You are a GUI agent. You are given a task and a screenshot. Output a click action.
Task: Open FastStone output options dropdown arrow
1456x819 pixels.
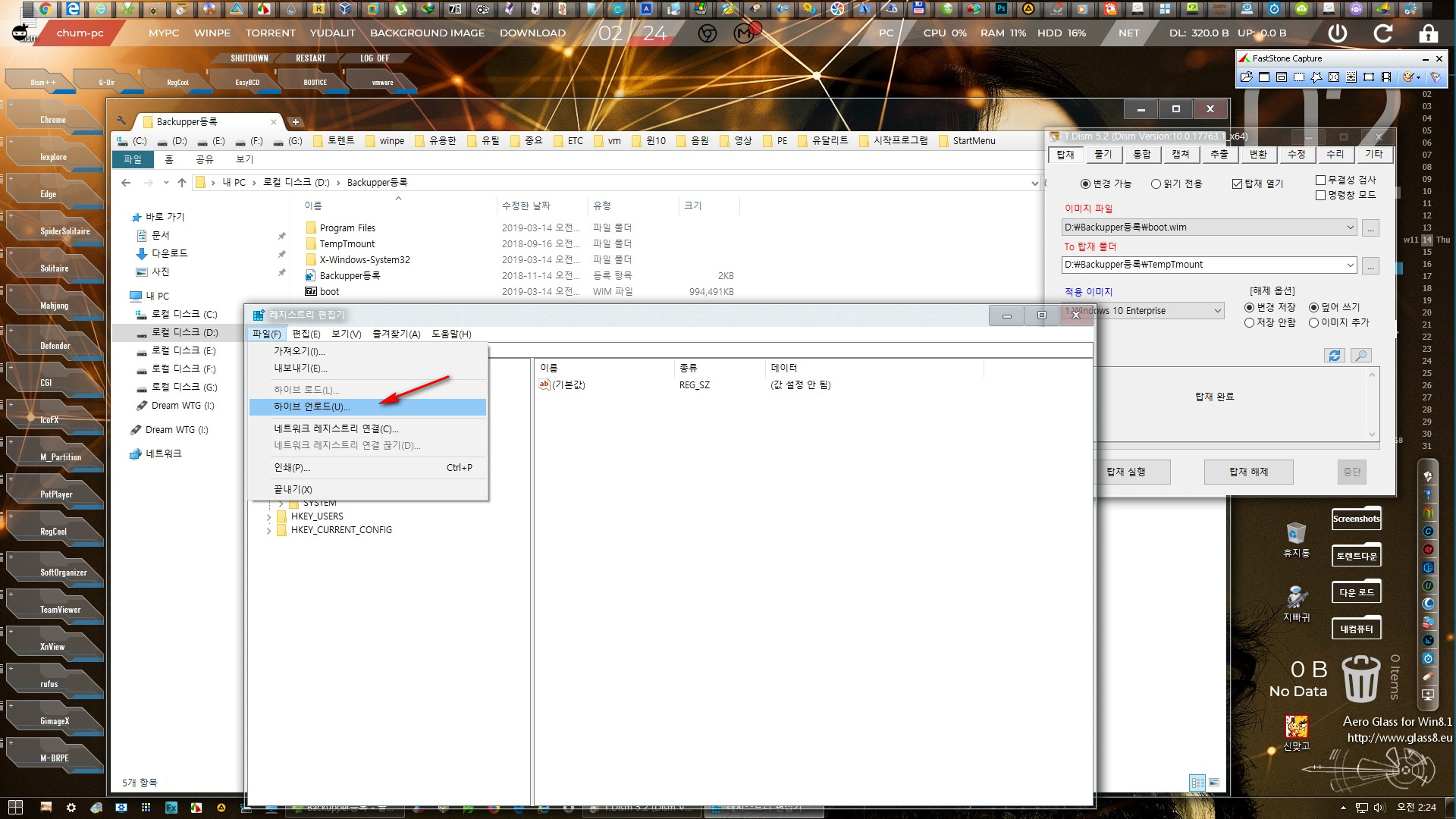[x=1418, y=77]
